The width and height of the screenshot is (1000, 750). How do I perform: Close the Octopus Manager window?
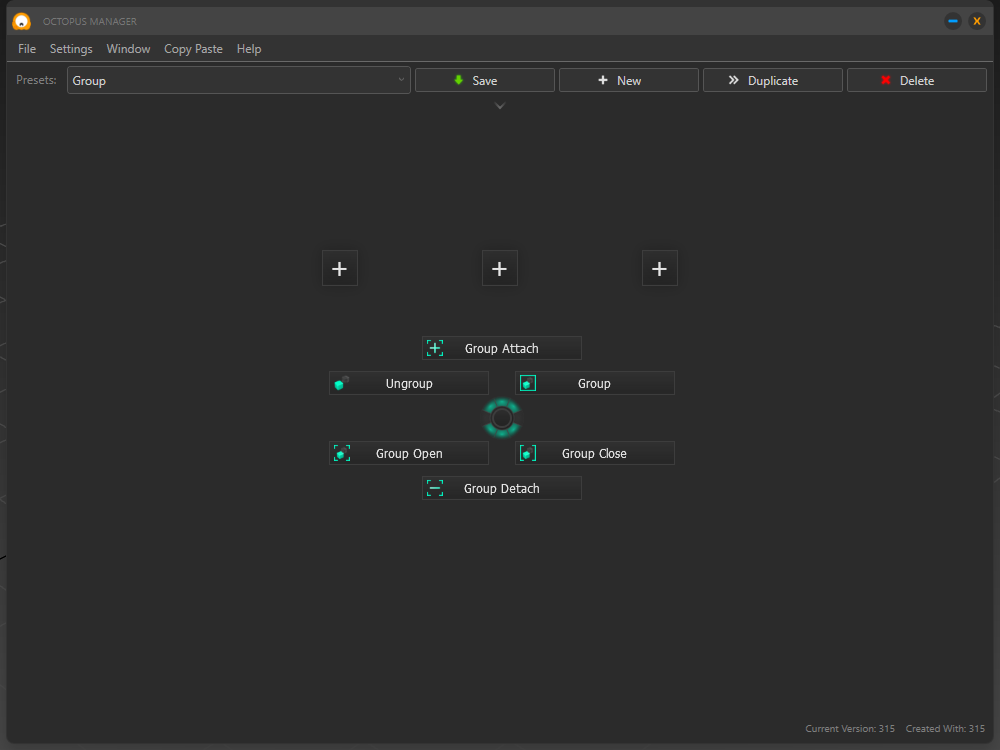pos(977,21)
